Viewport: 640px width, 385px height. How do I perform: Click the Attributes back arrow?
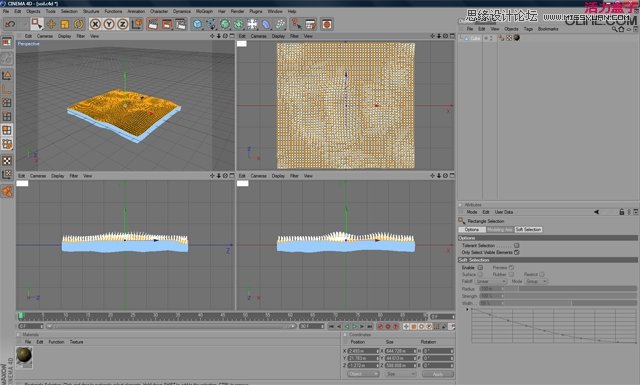(x=596, y=212)
